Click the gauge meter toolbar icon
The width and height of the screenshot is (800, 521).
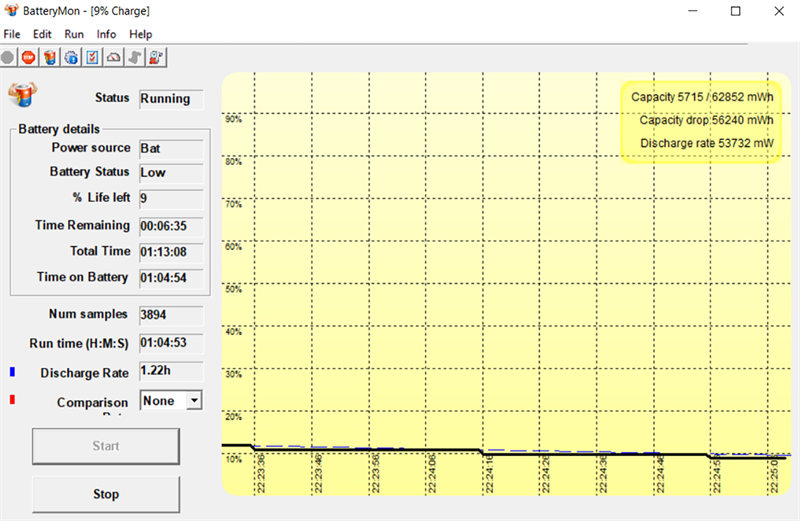click(114, 58)
